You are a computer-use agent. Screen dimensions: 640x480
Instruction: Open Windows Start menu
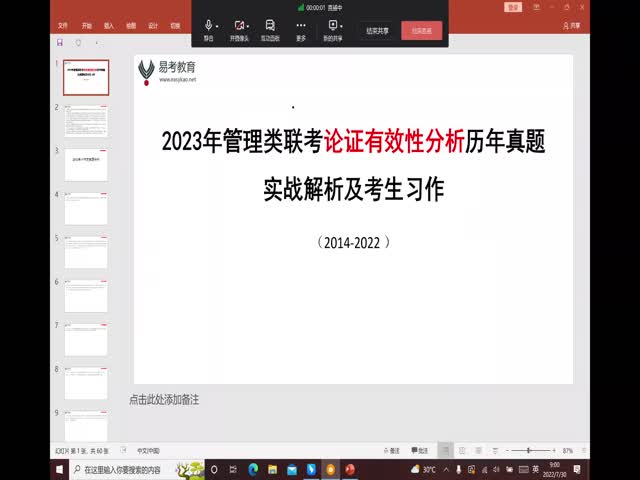tap(60, 470)
